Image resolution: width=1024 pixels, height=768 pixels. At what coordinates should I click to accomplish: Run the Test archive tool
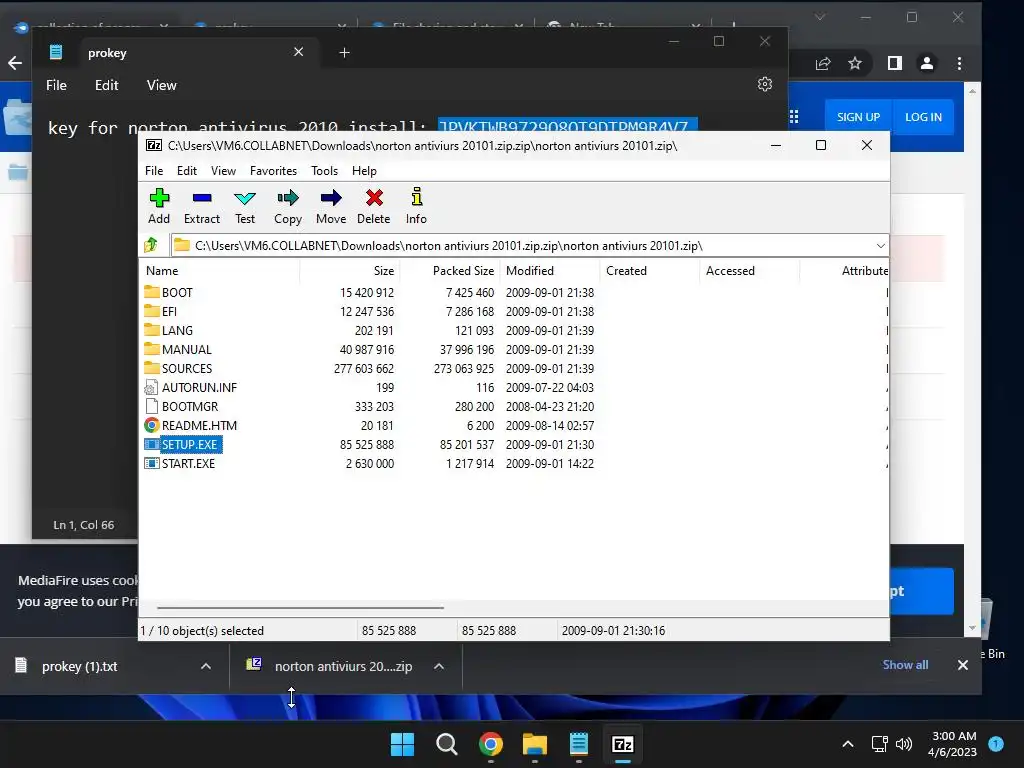click(x=245, y=206)
